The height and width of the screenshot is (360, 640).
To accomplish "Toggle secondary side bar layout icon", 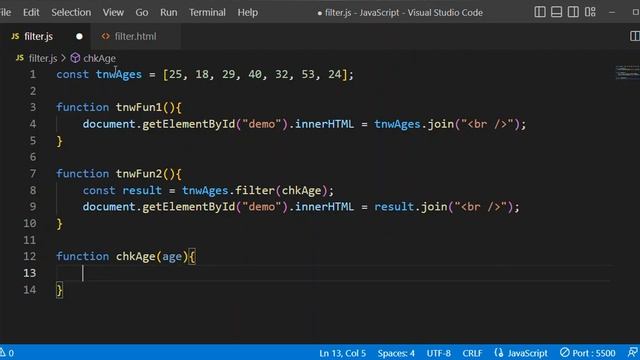I will coord(573,12).
